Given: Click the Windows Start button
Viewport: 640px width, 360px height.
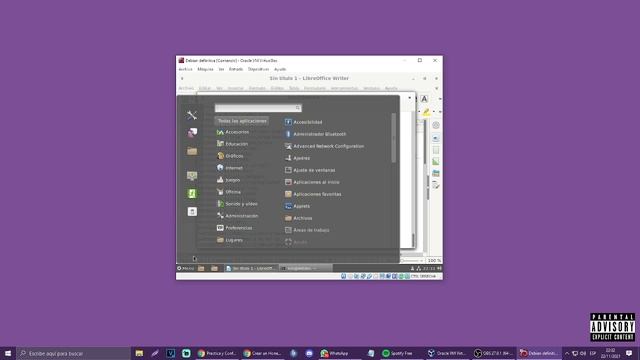Looking at the screenshot, I should (x=8, y=353).
